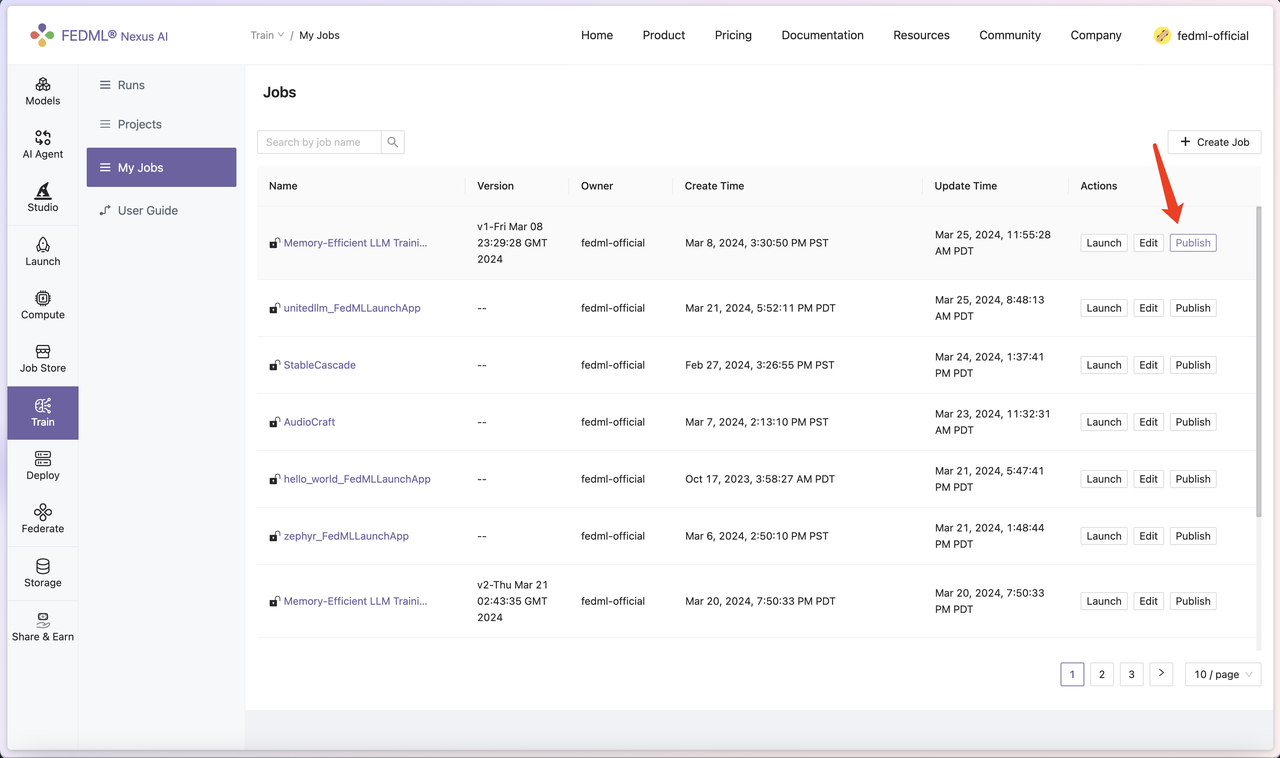The image size is (1280, 758).
Task: Open the zephyr_FedMLLaunchApp job link
Action: (x=346, y=536)
